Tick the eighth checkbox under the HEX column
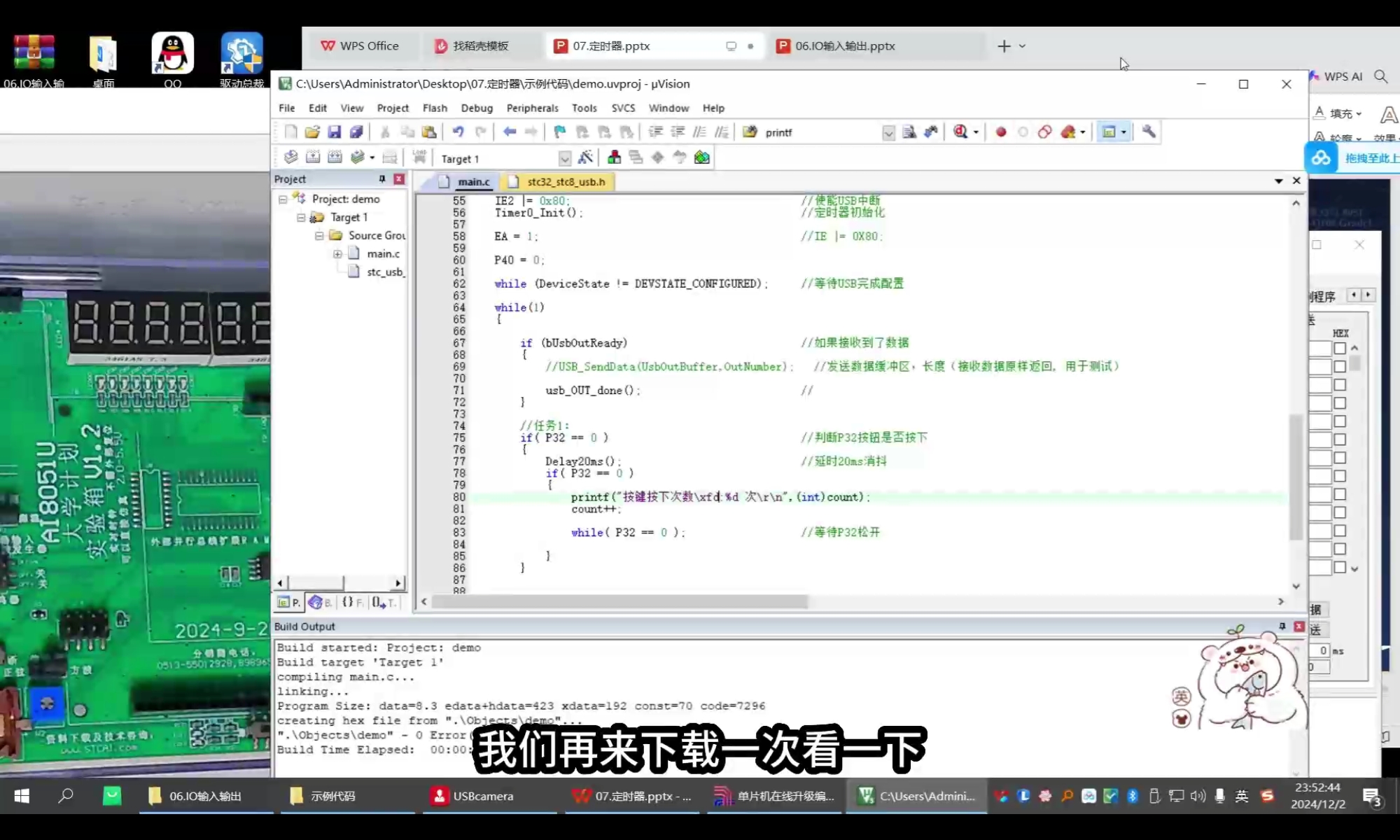Screen dimensions: 1400x840 [x=1340, y=476]
